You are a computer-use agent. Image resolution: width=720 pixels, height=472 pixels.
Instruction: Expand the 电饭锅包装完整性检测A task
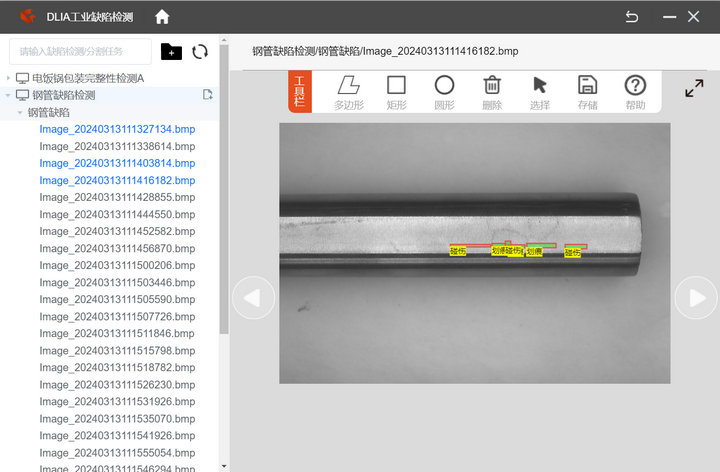point(8,78)
